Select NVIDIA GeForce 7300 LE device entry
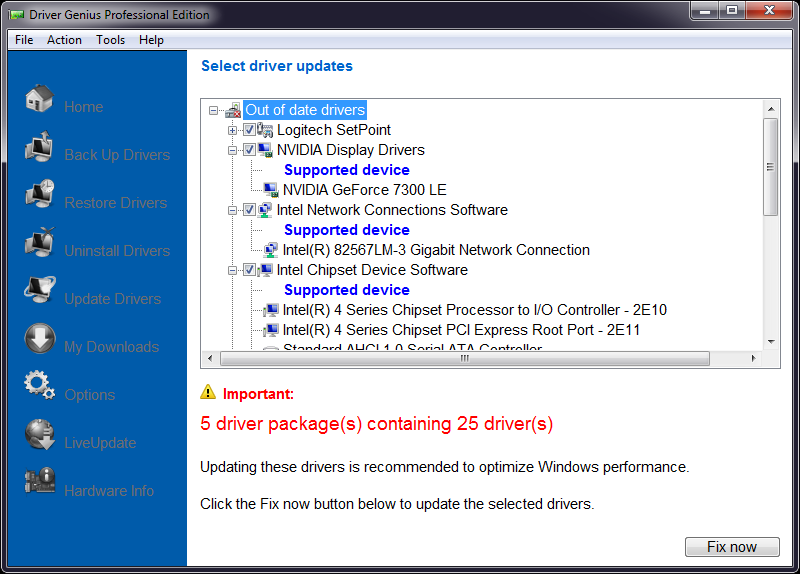This screenshot has width=800, height=574. point(364,190)
